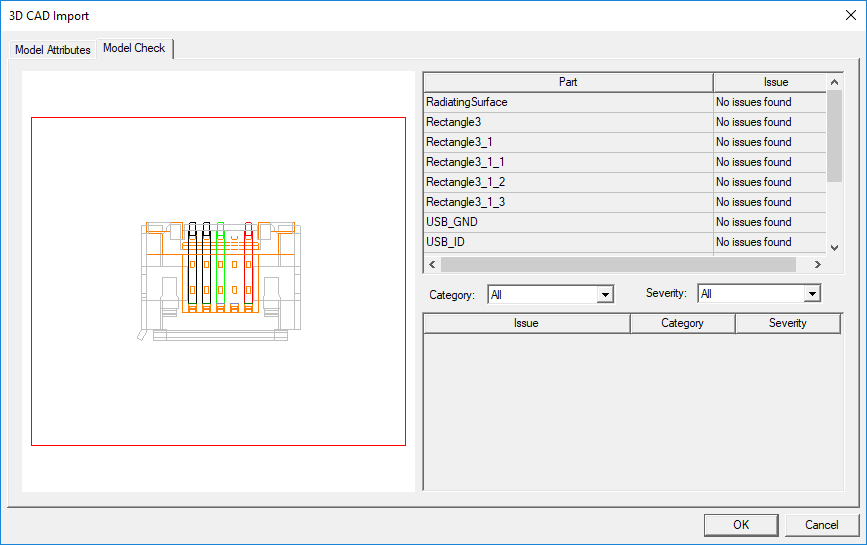Select the Rectangle3_1_2 part row
The width and height of the screenshot is (867, 545).
(567, 182)
